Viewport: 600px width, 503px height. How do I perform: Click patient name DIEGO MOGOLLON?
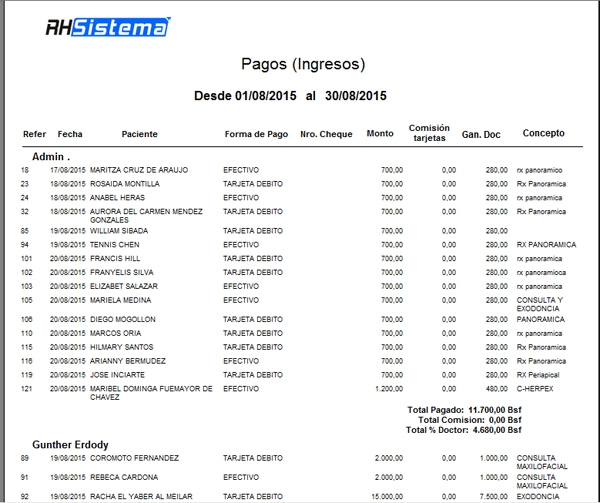[x=123, y=319]
